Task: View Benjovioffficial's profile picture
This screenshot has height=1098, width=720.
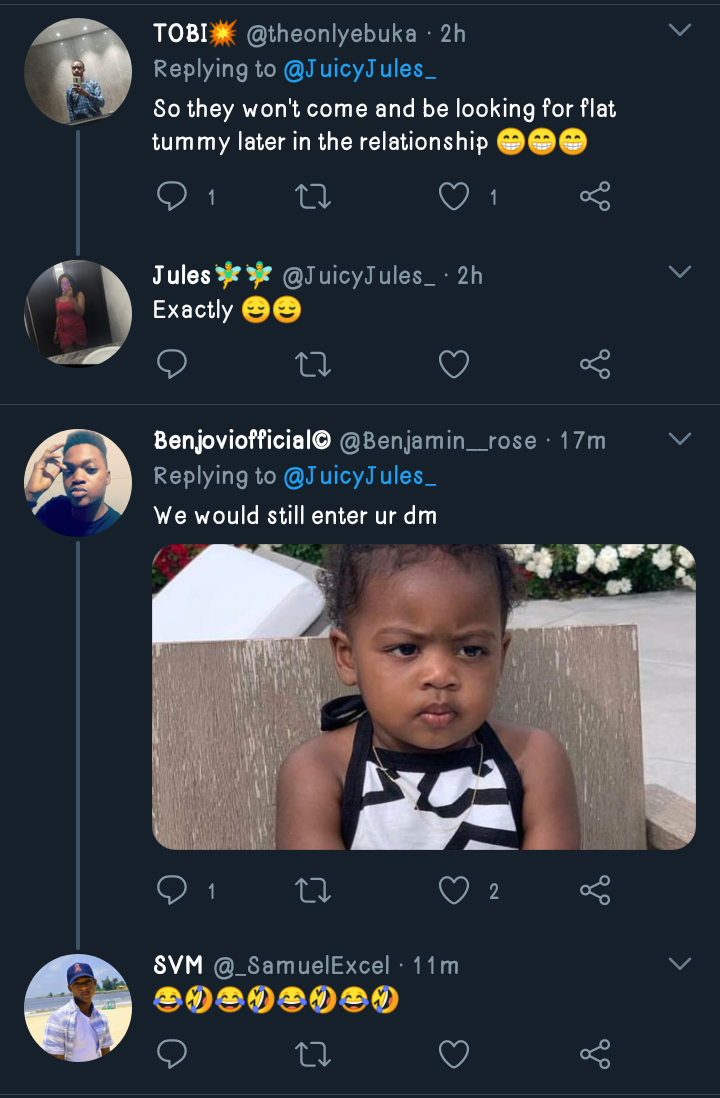Action: (78, 483)
